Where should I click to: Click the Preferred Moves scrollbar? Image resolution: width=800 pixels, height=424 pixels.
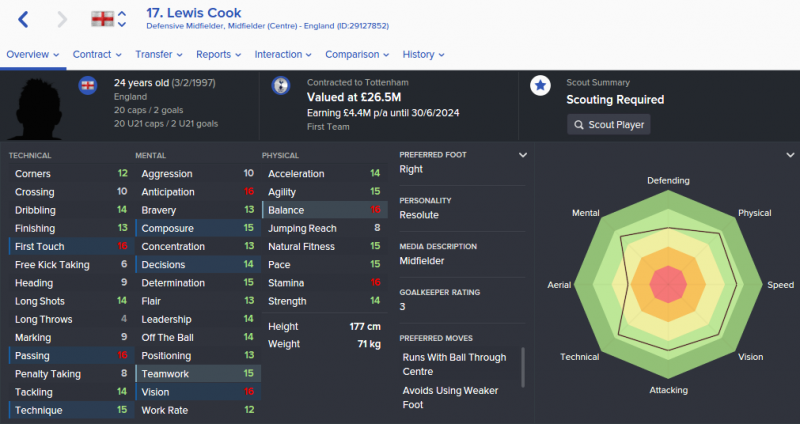[x=523, y=367]
